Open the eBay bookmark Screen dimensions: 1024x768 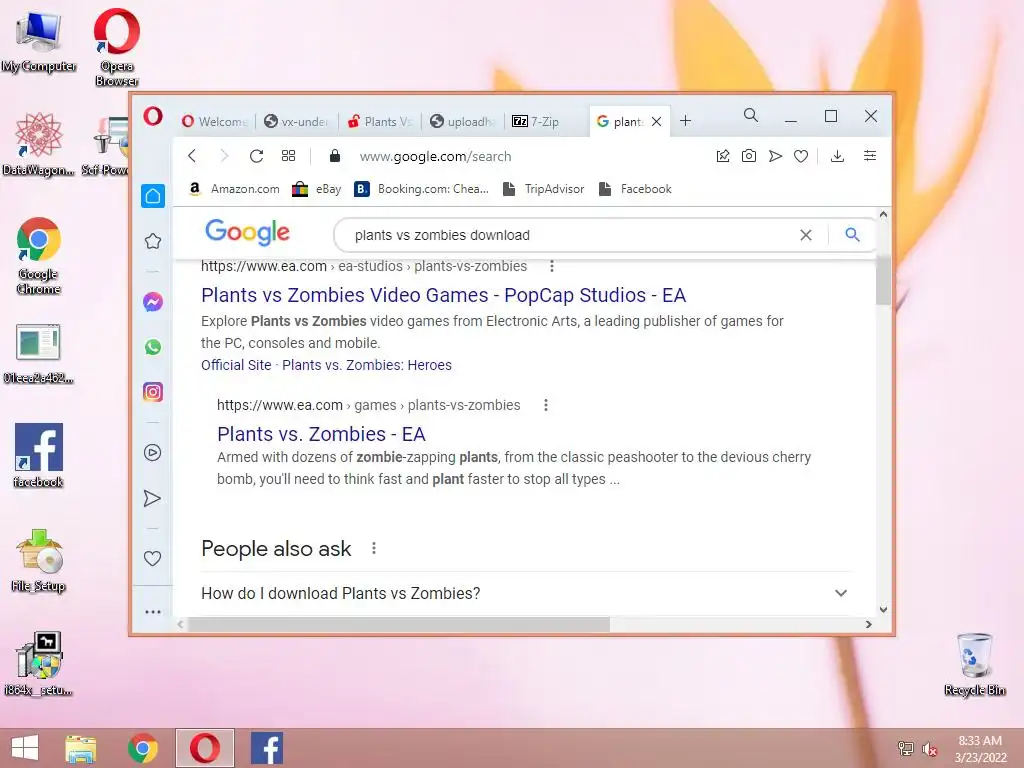[317, 189]
